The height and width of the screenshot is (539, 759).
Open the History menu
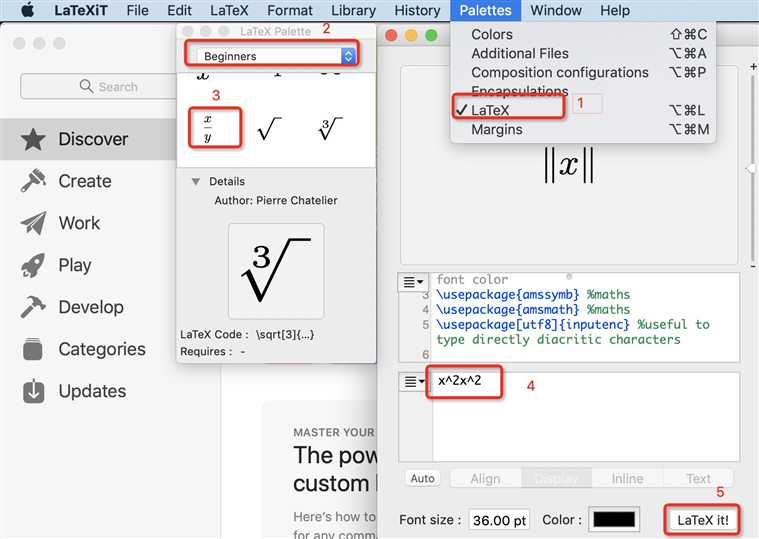[417, 10]
